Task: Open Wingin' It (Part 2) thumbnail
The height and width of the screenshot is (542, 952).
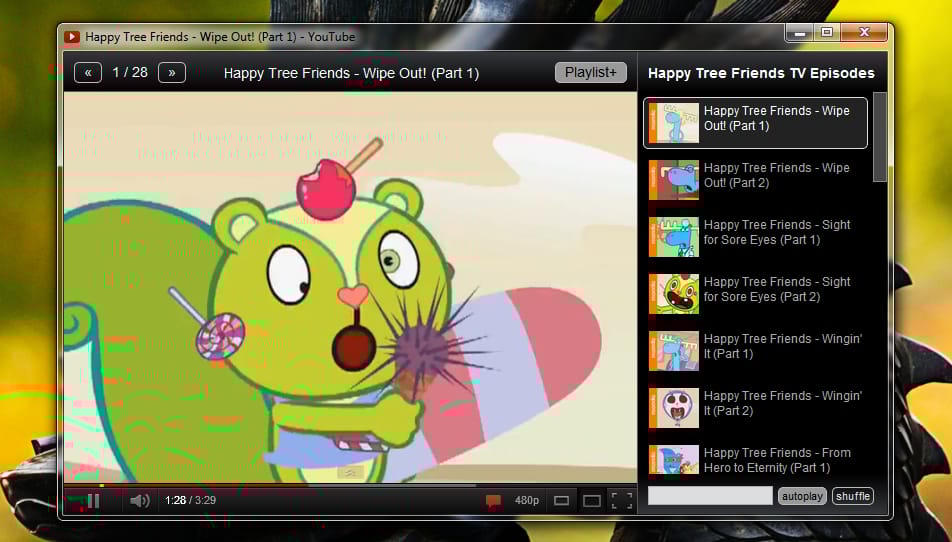Action: tap(674, 408)
